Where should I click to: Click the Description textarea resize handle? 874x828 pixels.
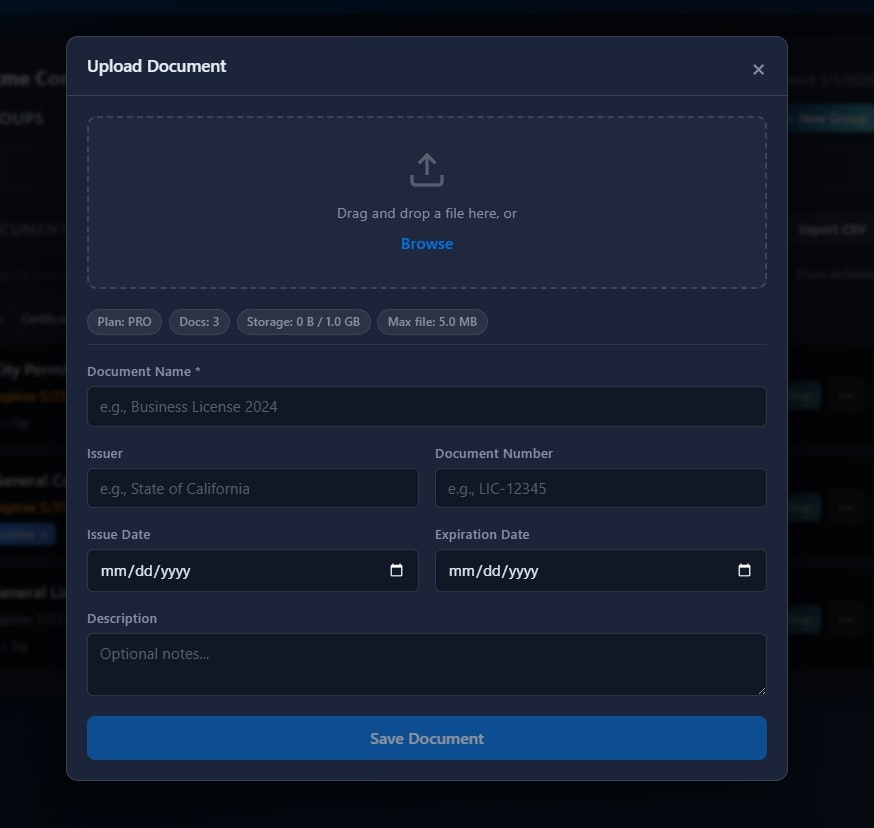pos(762,691)
